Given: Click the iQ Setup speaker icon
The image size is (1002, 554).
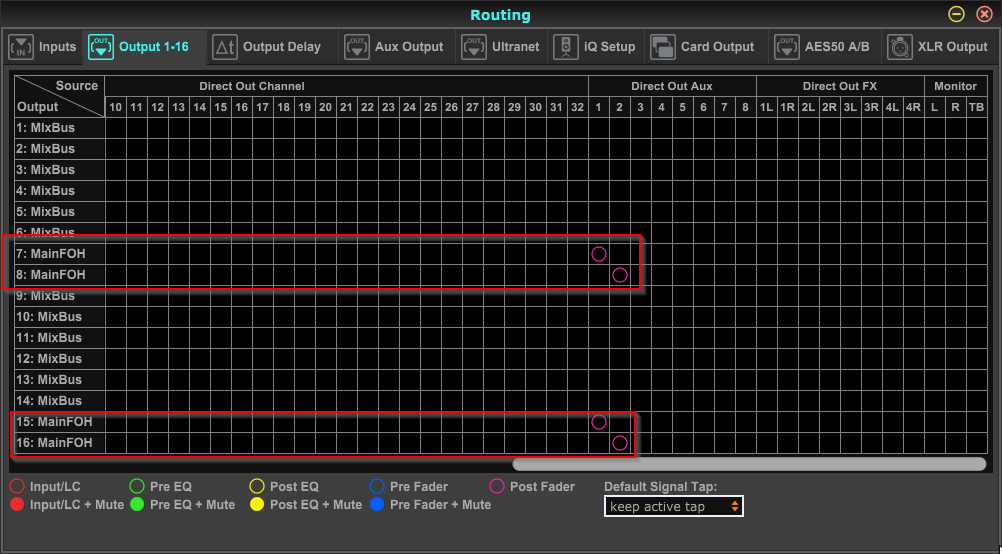Looking at the screenshot, I should (x=566, y=47).
